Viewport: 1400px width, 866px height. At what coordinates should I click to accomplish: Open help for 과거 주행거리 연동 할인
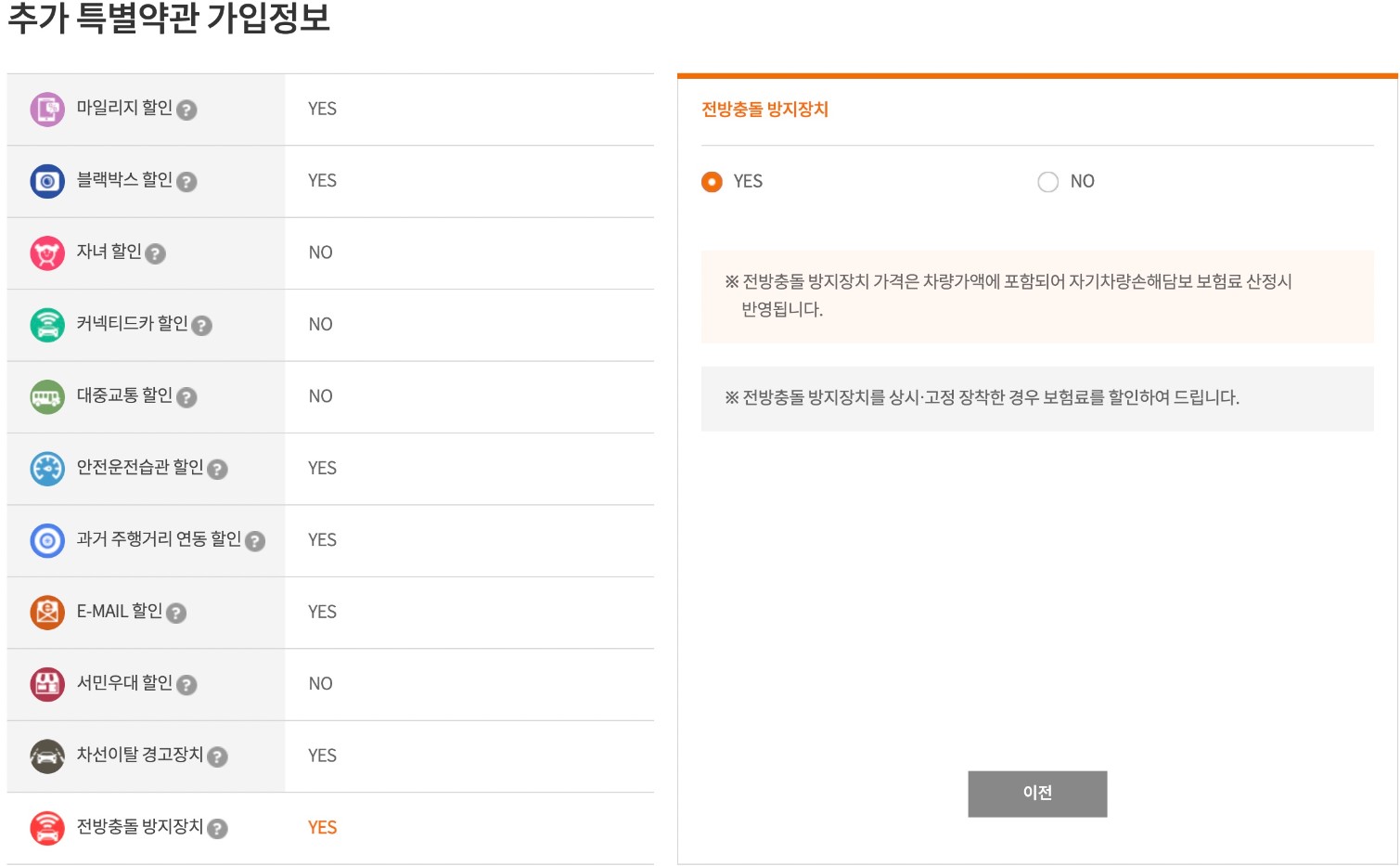(255, 541)
